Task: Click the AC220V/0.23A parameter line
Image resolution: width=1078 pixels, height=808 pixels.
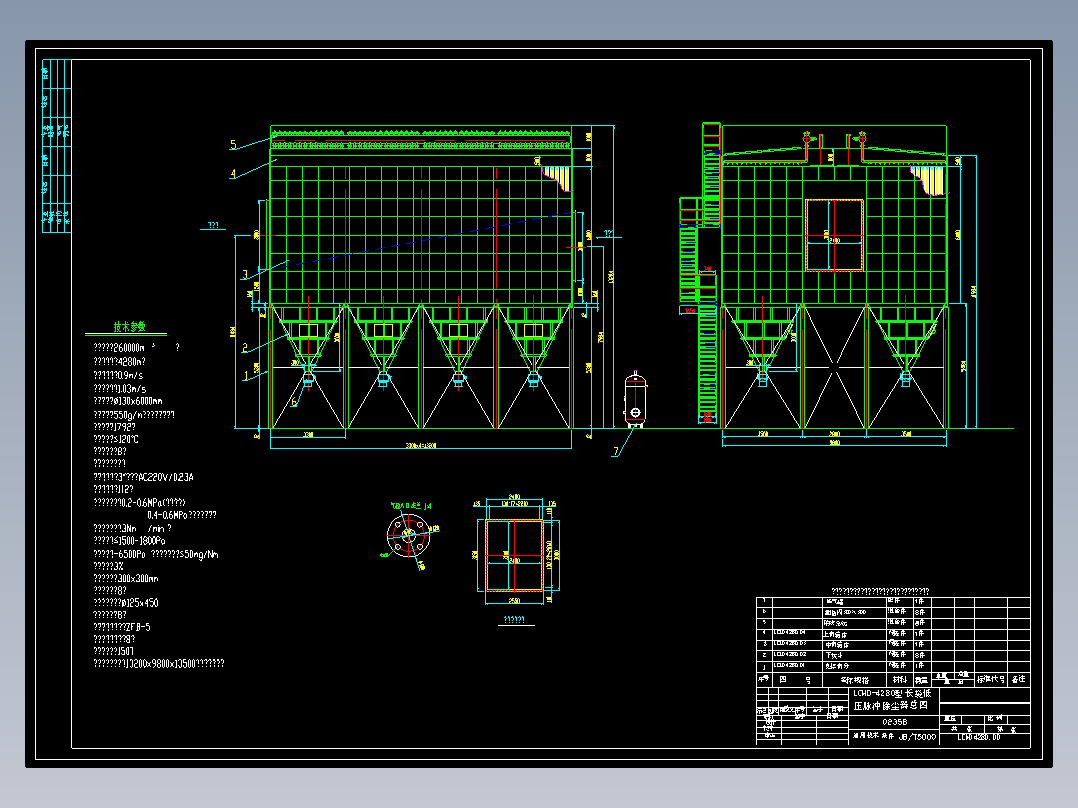Action: pos(143,477)
